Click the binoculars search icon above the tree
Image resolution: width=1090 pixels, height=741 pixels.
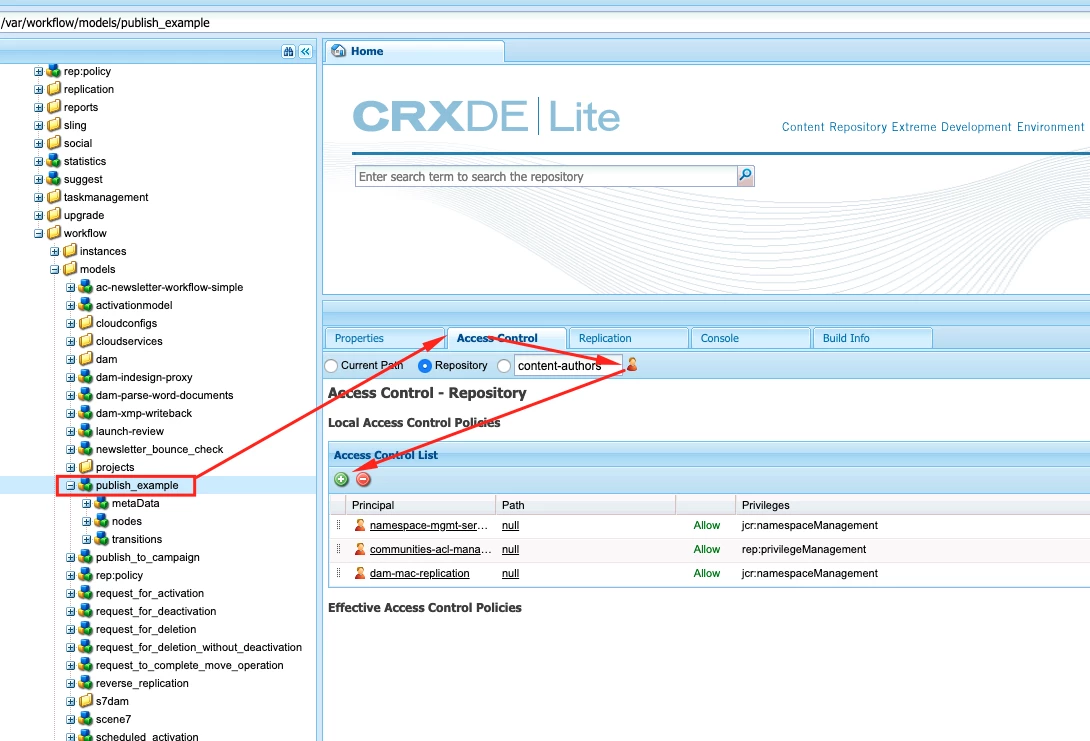pos(288,51)
